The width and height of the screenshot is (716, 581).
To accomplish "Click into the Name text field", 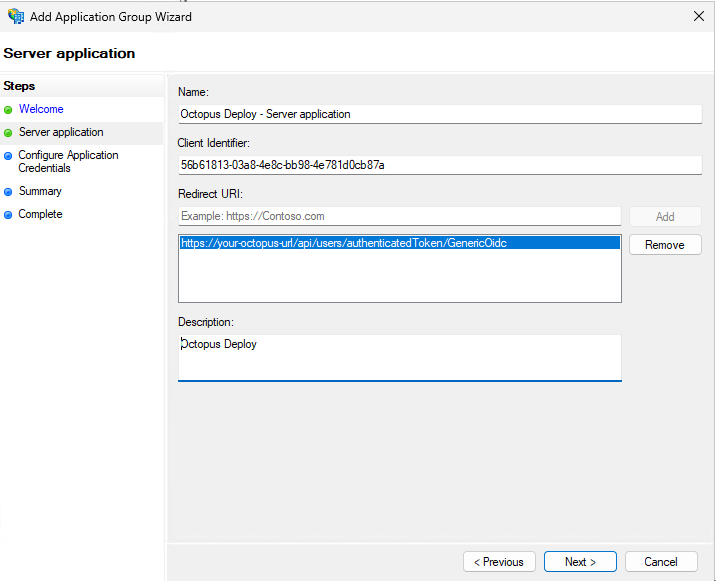I will click(x=440, y=114).
